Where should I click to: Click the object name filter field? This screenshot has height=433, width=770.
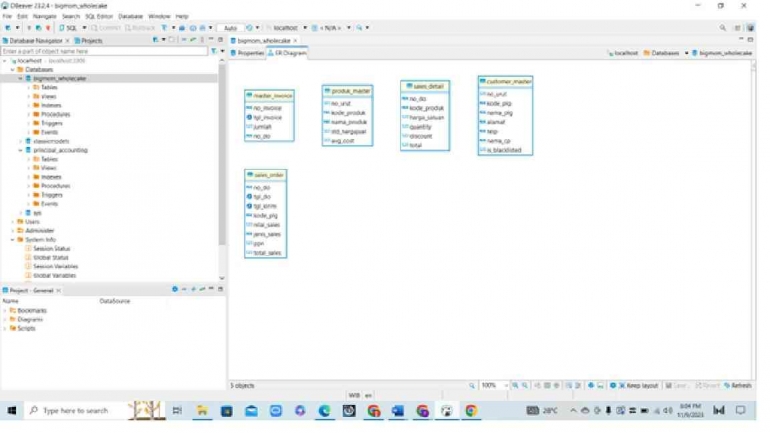tap(104, 51)
